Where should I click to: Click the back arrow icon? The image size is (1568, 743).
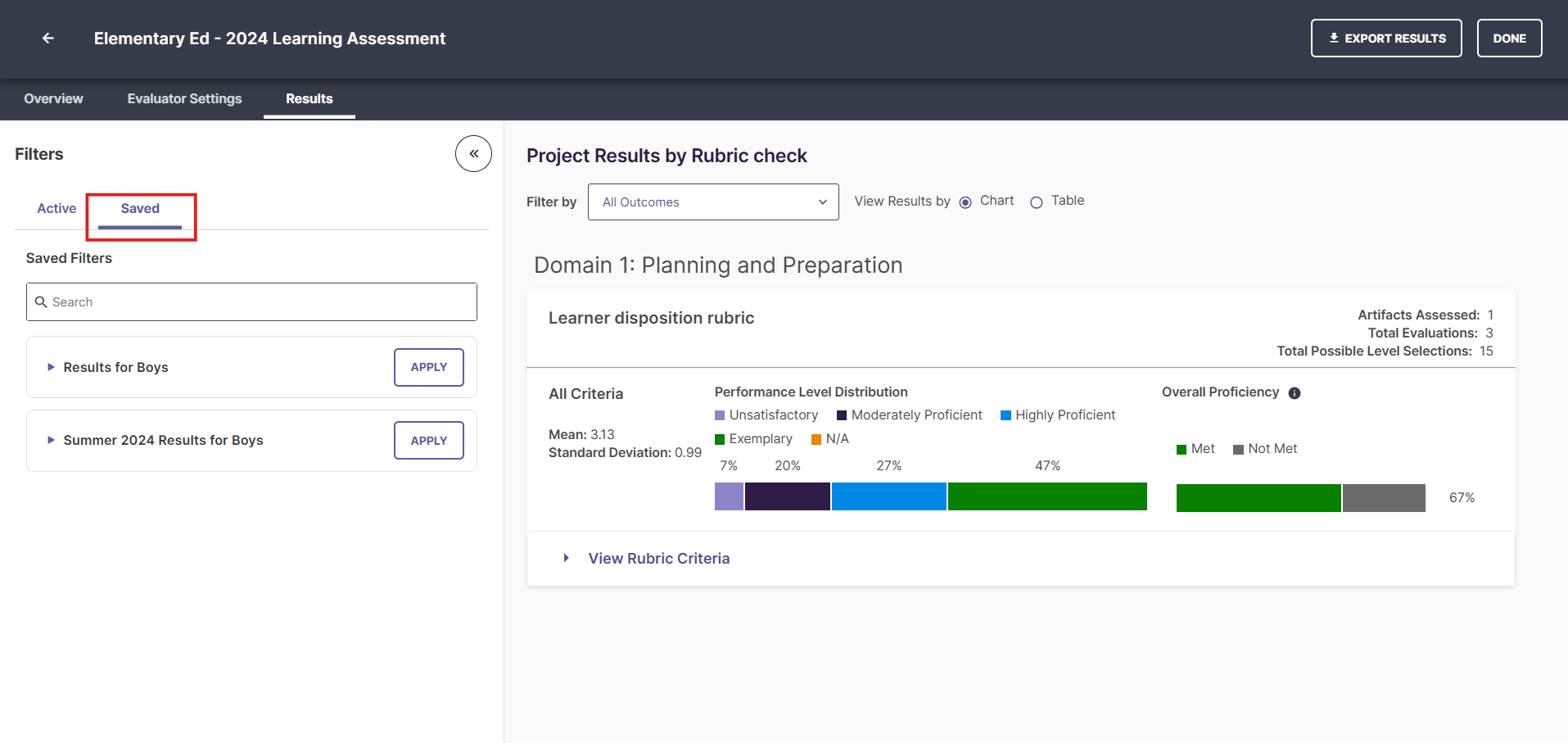pyautogui.click(x=48, y=39)
